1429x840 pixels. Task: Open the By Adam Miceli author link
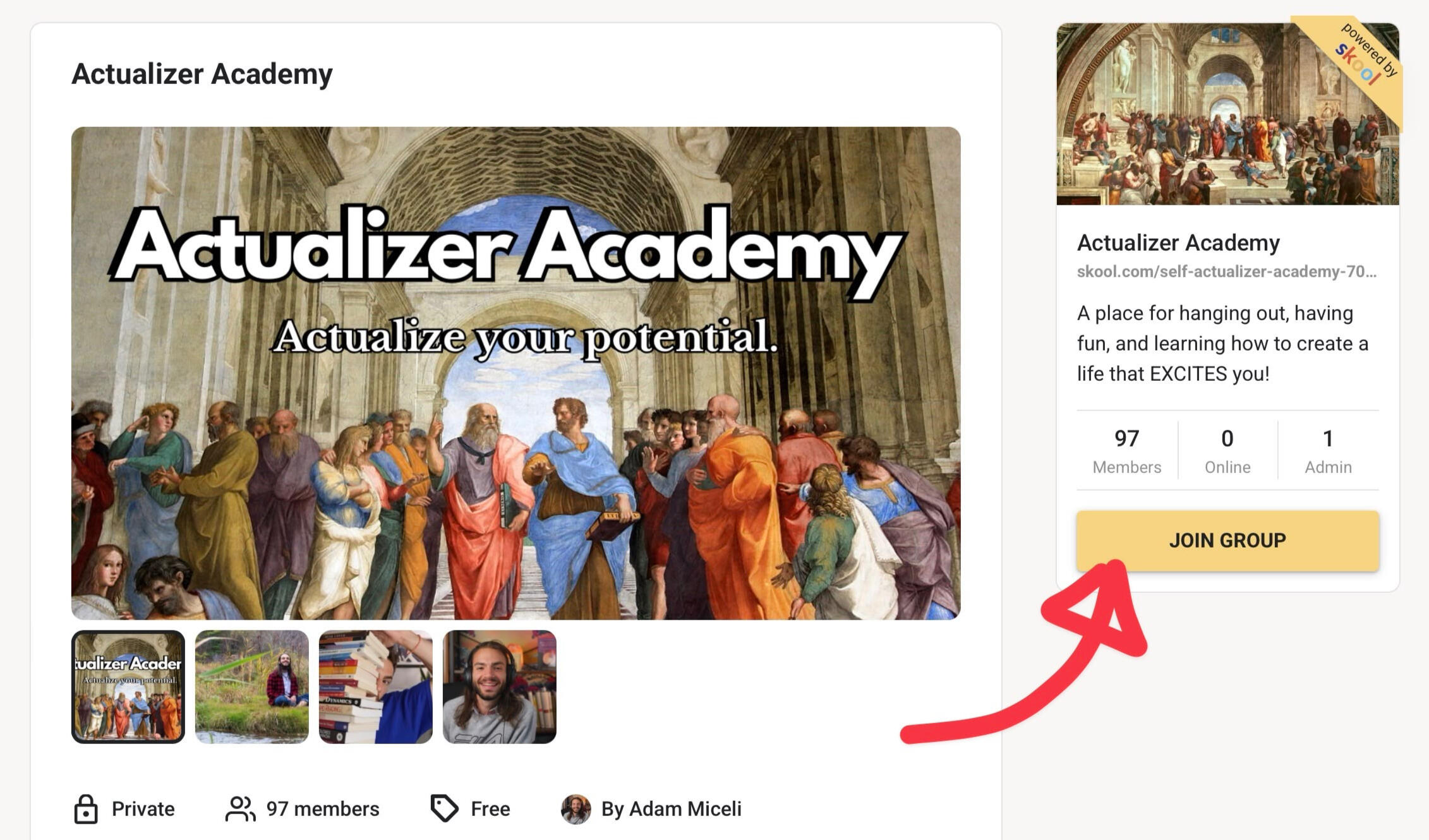671,809
